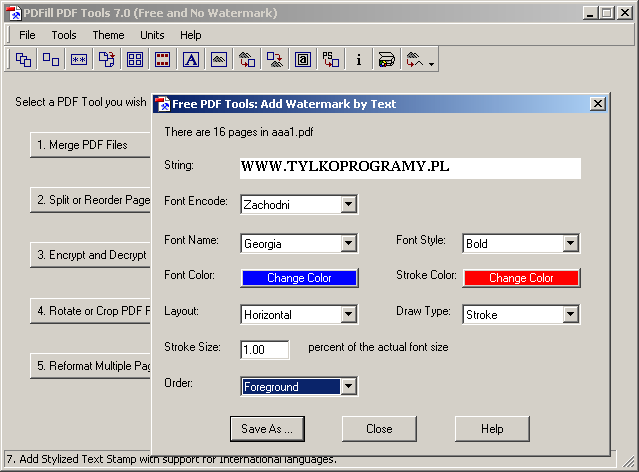This screenshot has width=639, height=472.
Task: Click the 'Stroke Size:' label
Action: (192, 347)
